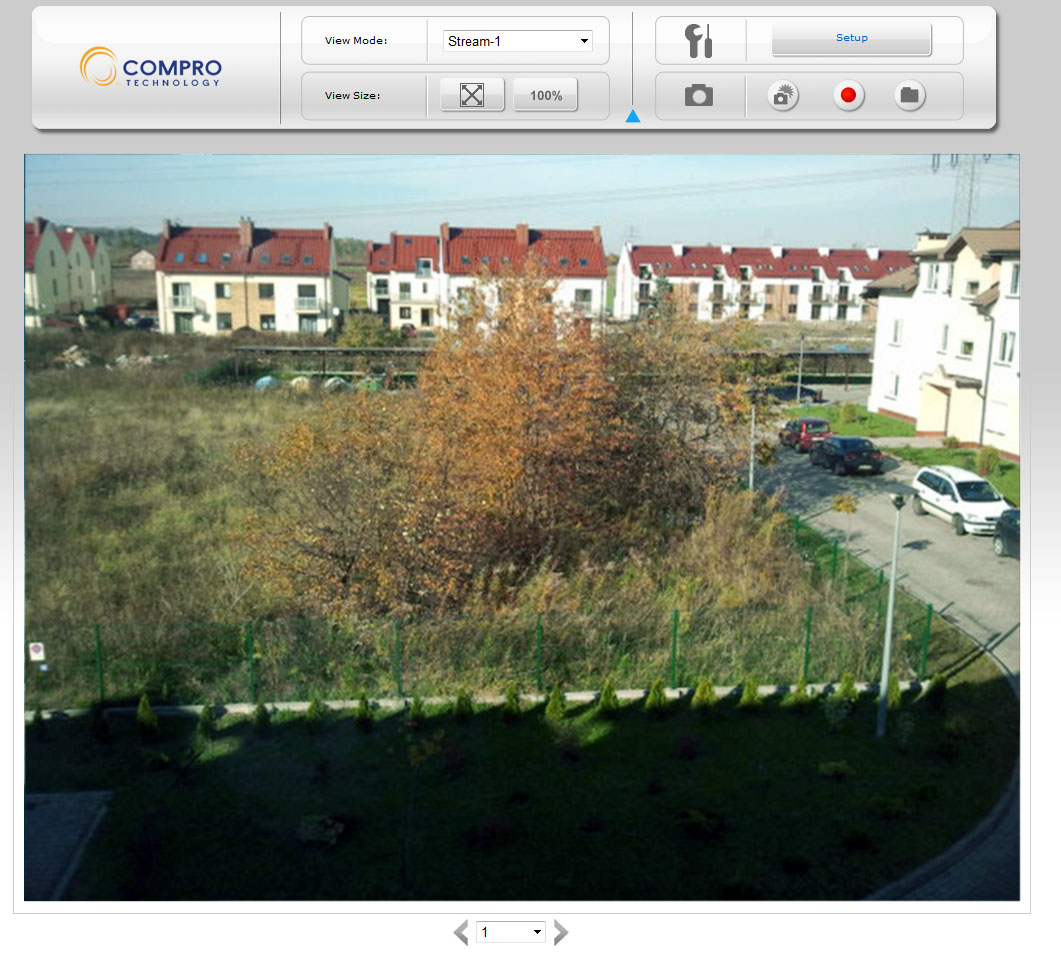
Task: Go to previous camera with left arrow
Action: tap(461, 932)
